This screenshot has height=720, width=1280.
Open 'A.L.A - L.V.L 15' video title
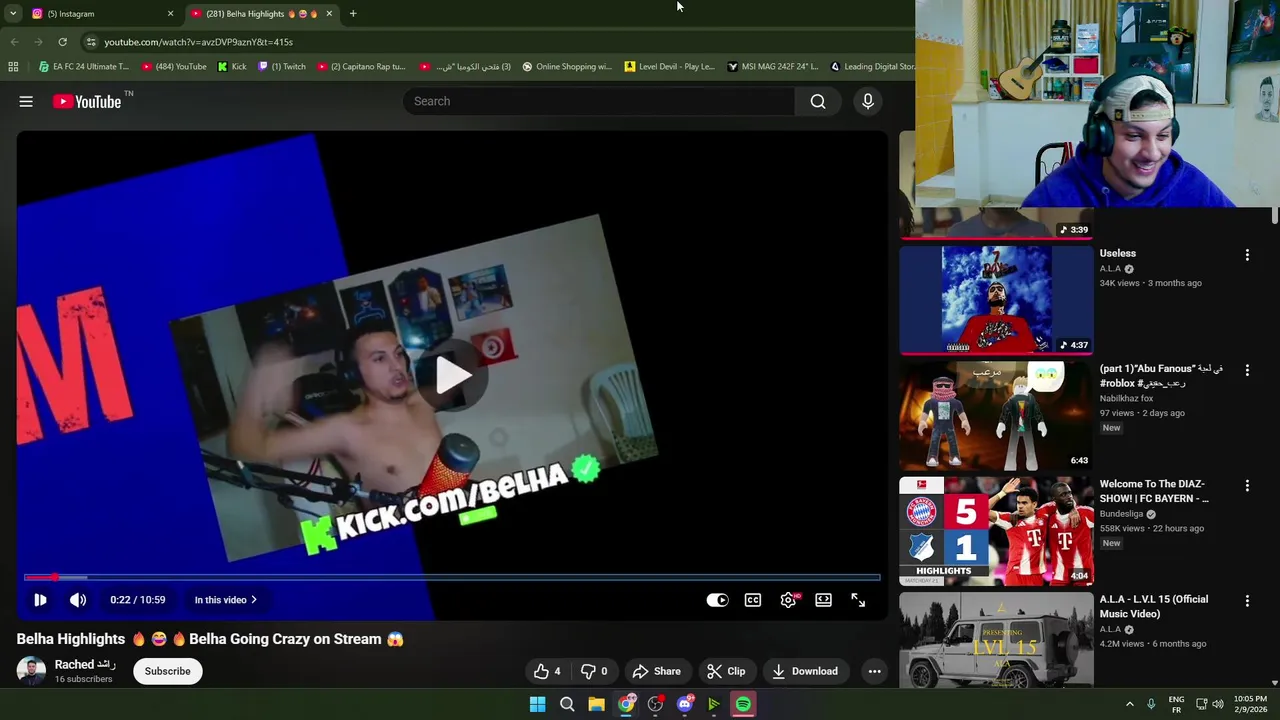tap(1154, 606)
